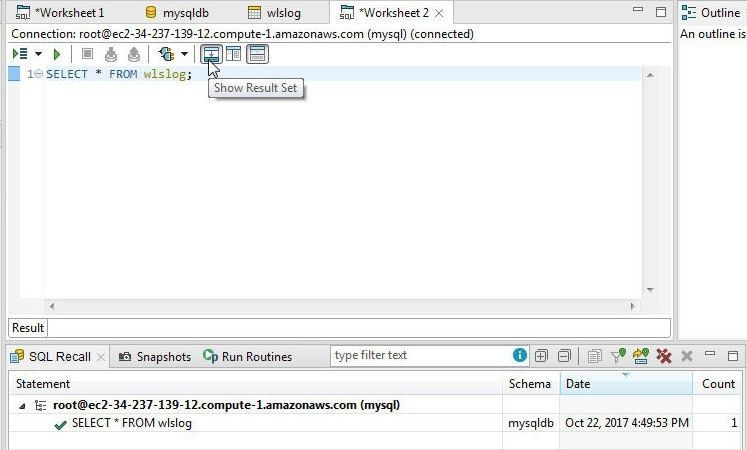Switch to the SQL Recall view tab
The width and height of the screenshot is (747, 450).
[51, 356]
